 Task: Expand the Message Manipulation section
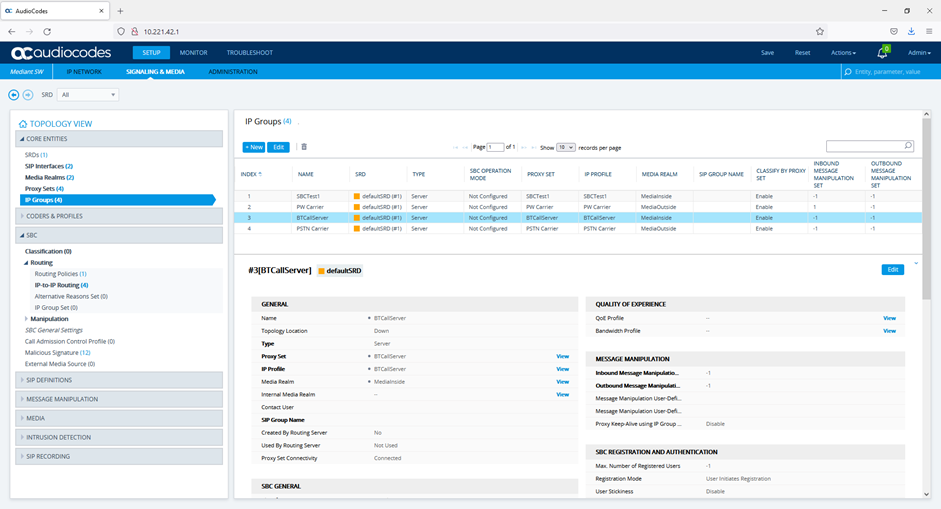119,399
